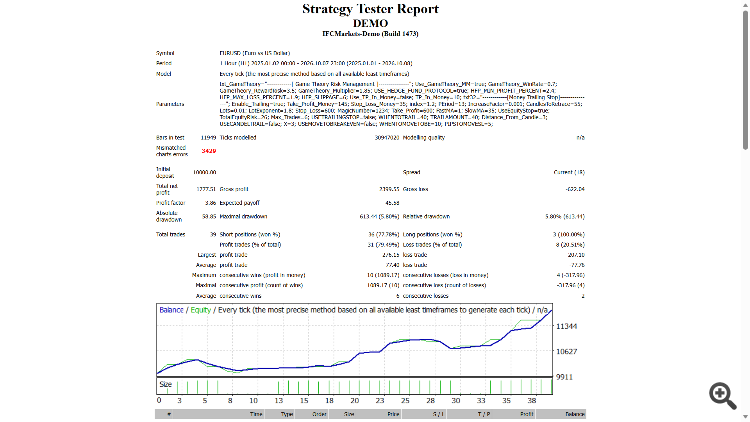The width and height of the screenshot is (750, 422).
Task: Click the 'Balance' legend word in chart
Action: [x=171, y=310]
